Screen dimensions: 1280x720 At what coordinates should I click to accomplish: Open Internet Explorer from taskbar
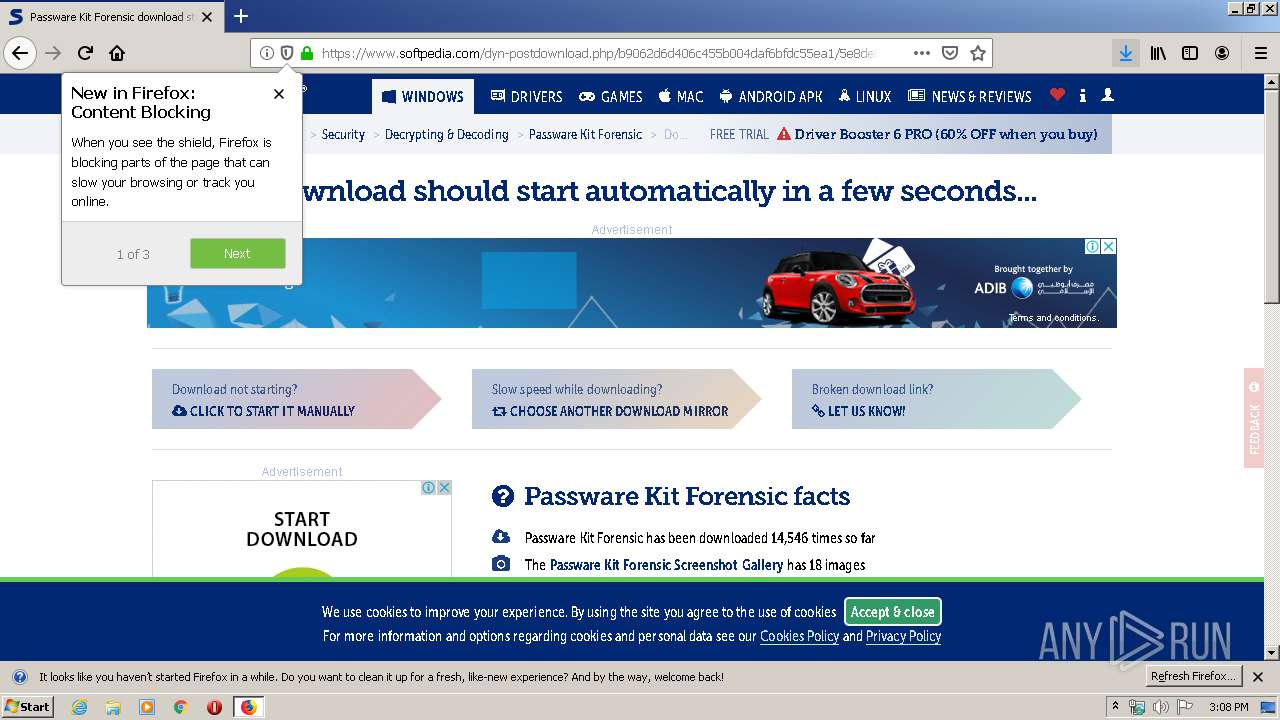click(80, 707)
